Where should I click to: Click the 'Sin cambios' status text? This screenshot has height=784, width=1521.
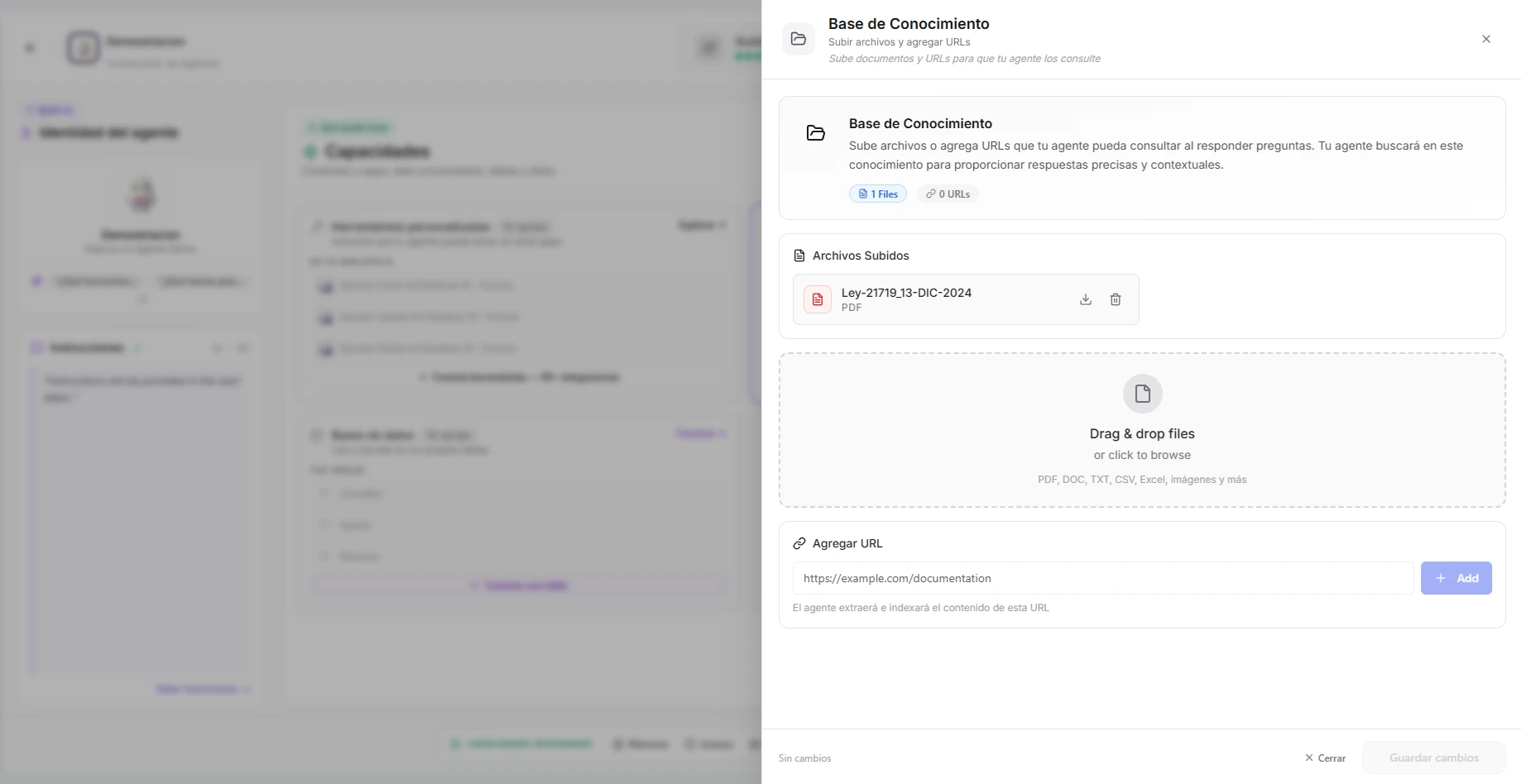point(804,758)
